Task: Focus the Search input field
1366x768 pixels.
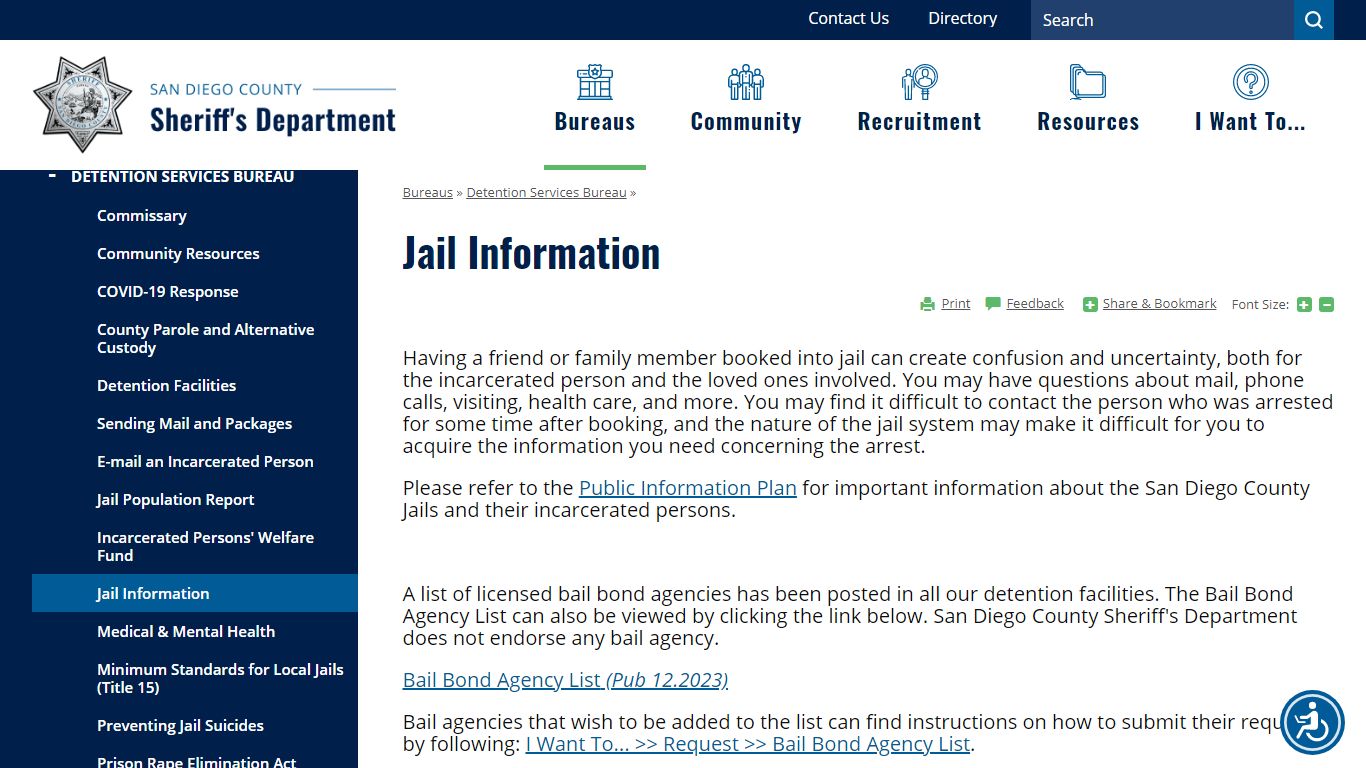Action: point(1162,20)
